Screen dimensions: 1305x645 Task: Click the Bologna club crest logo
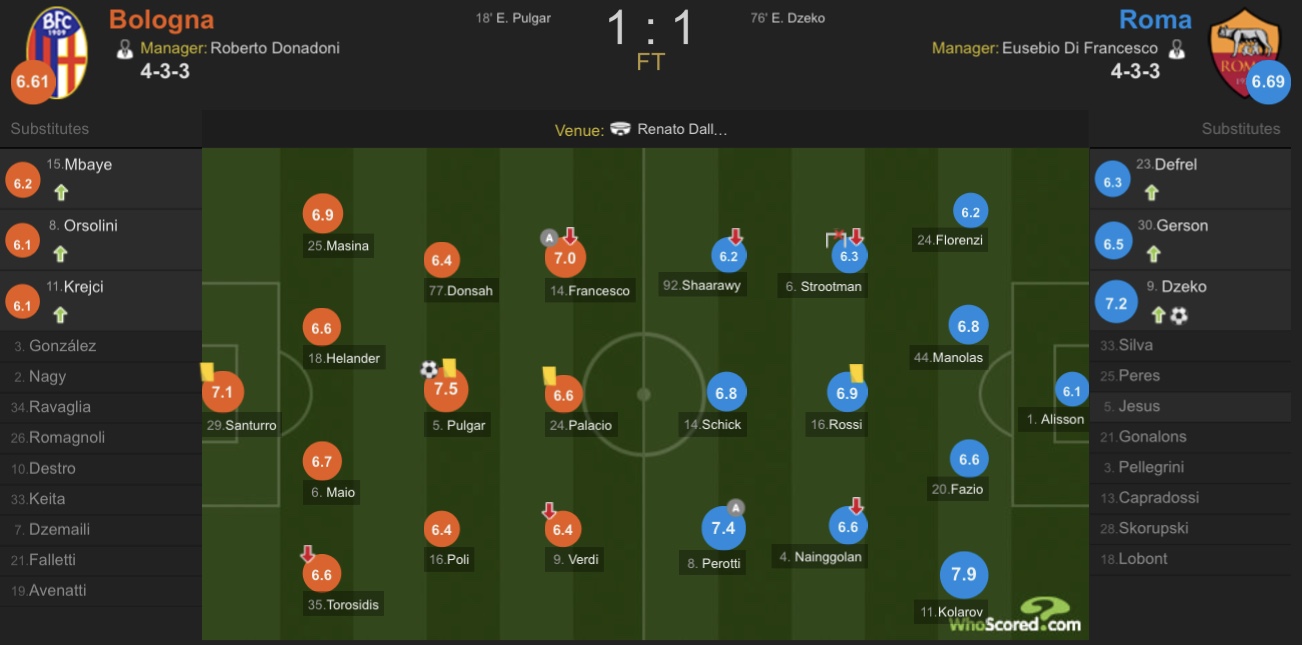57,51
